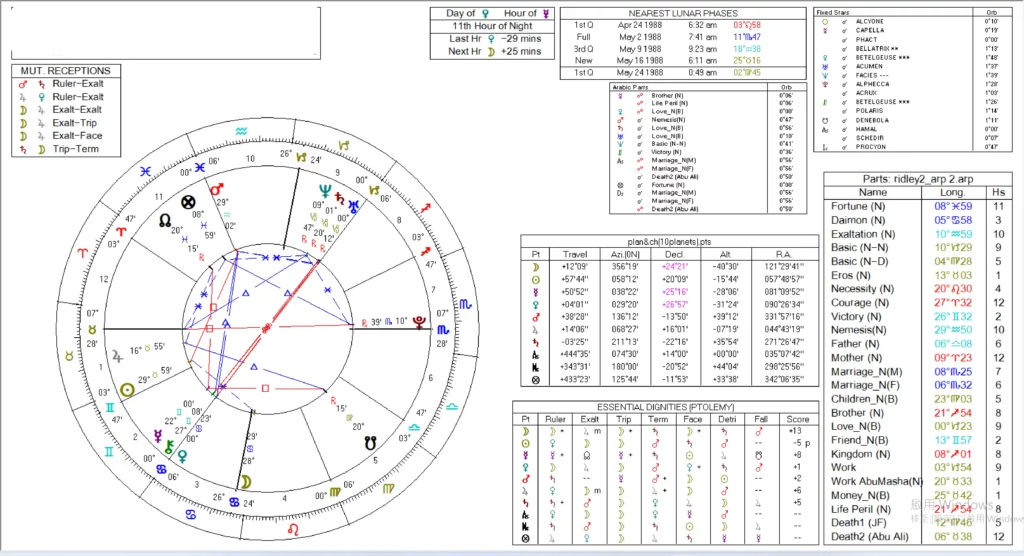Click the Moon glyph at bottom of wheel

coord(243,481)
